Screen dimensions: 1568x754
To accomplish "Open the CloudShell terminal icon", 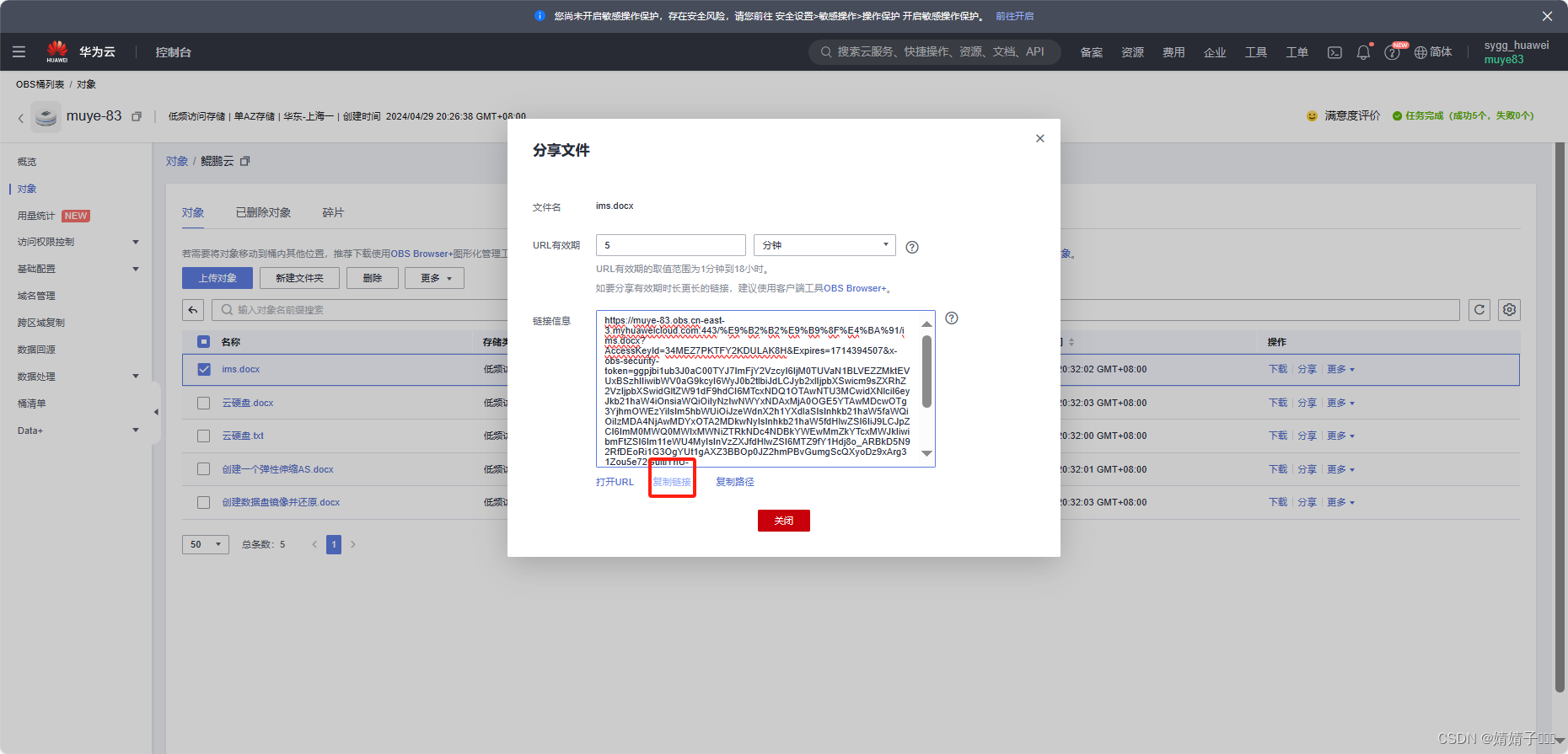I will tap(1334, 52).
